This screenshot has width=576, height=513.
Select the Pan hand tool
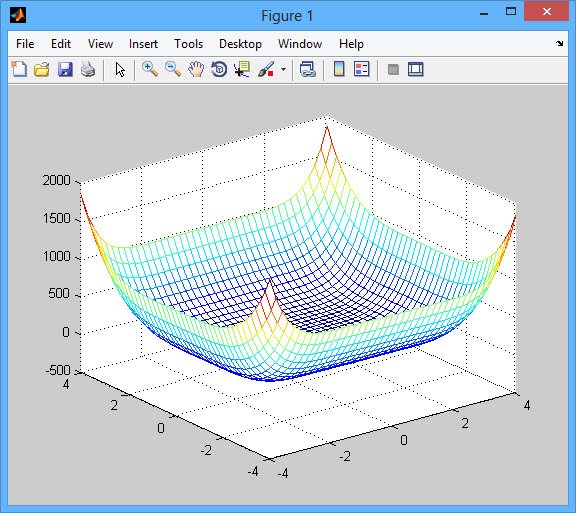coord(196,69)
